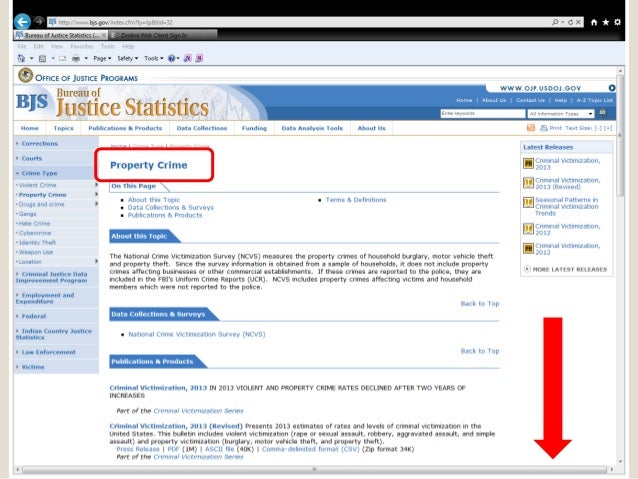Click the RSS feed icon on the page
Image resolution: width=638 pixels, height=479 pixels.
click(x=531, y=128)
